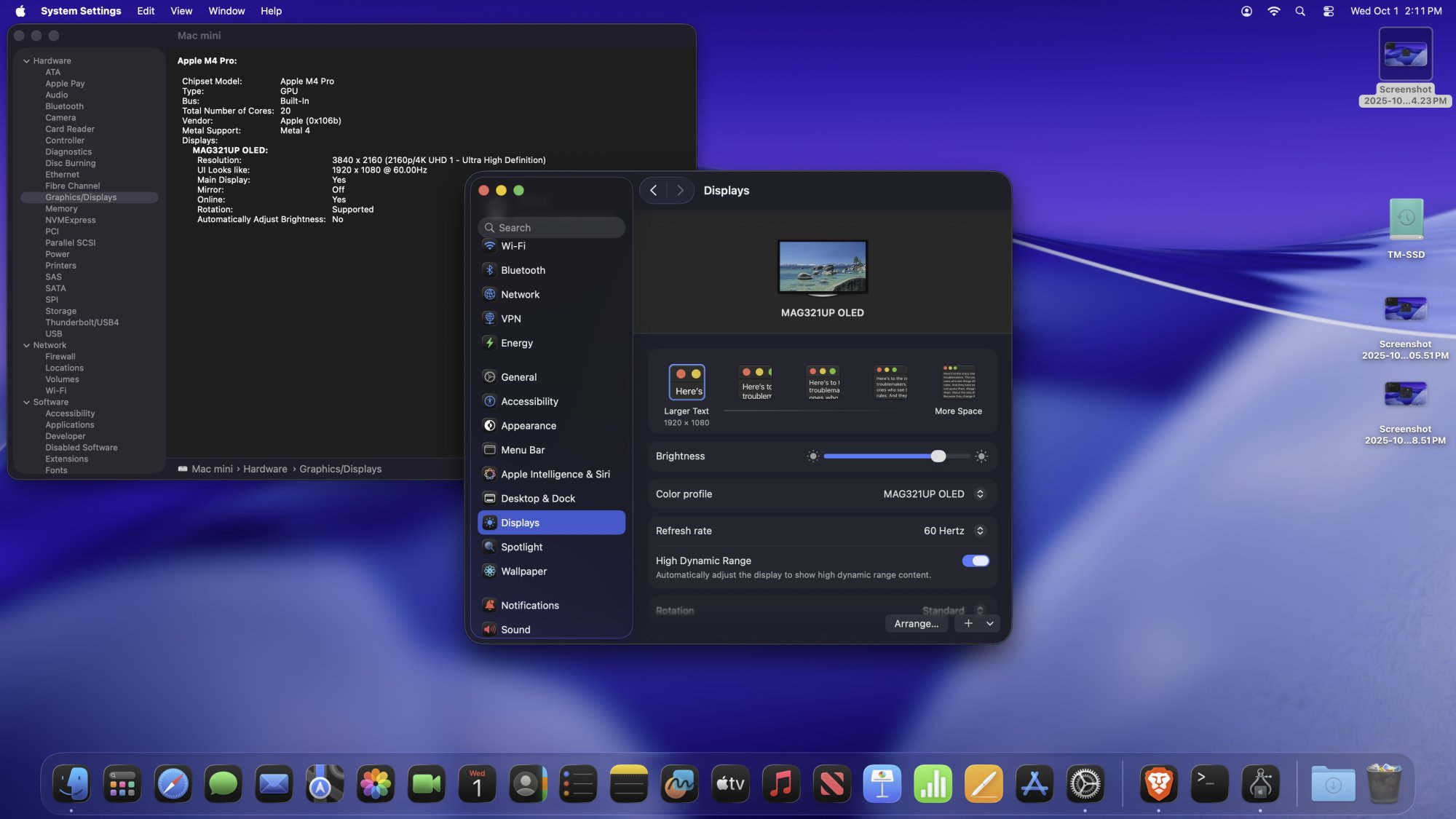Open the Notifications bell icon
Viewport: 1456px width, 819px height.
tap(490, 605)
